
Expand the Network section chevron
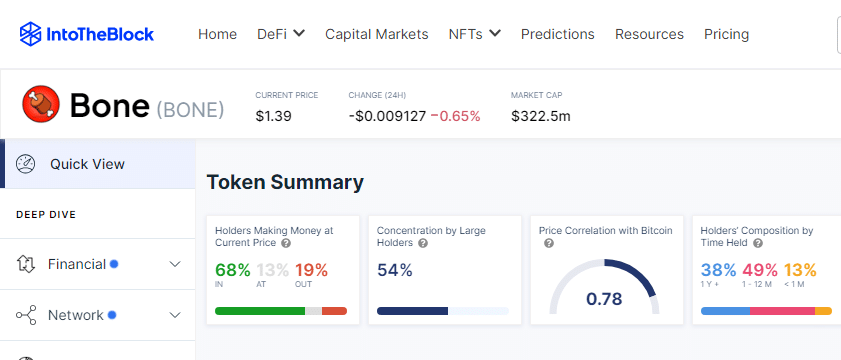(175, 315)
